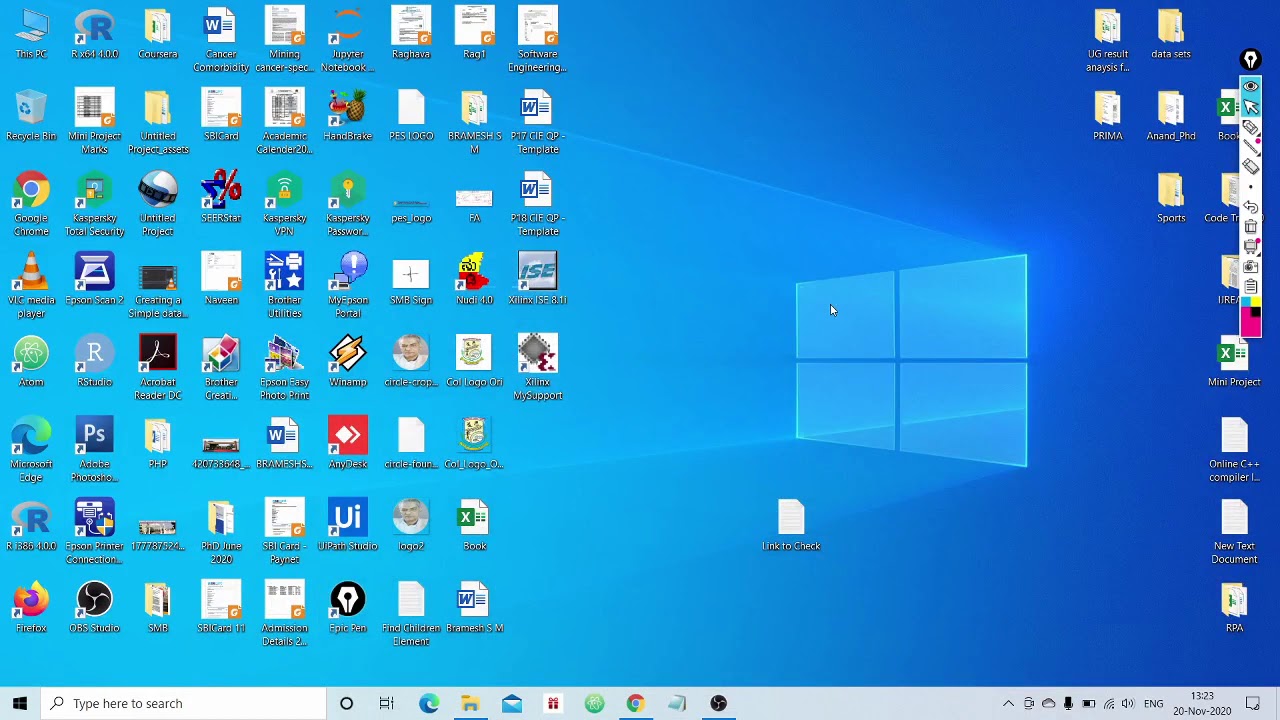This screenshot has width=1280, height=720.
Task: Toggle cursor mode in Epic Pen toolbar
Action: [1250, 107]
